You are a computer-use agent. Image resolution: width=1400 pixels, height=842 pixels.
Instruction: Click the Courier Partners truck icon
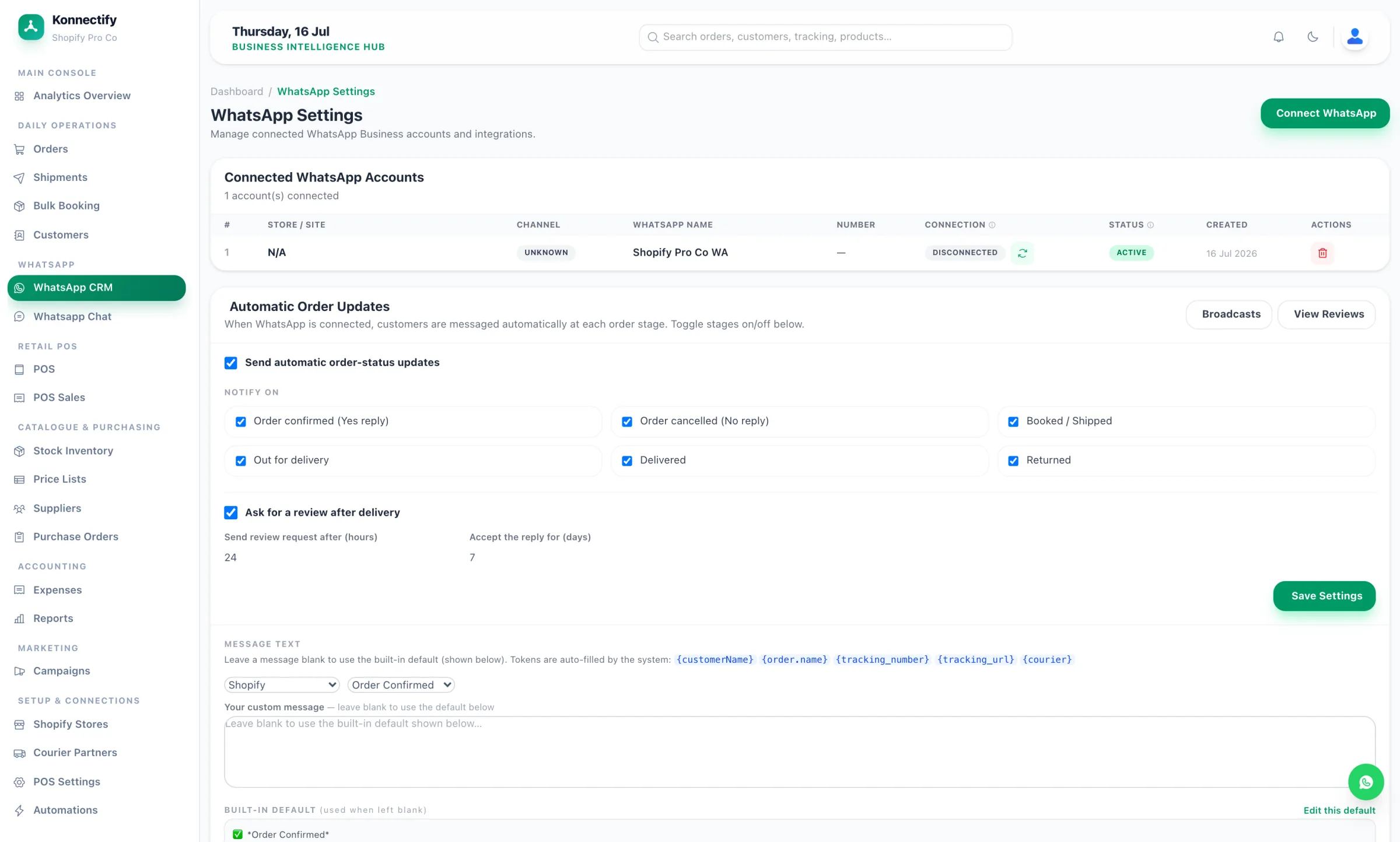click(x=19, y=753)
